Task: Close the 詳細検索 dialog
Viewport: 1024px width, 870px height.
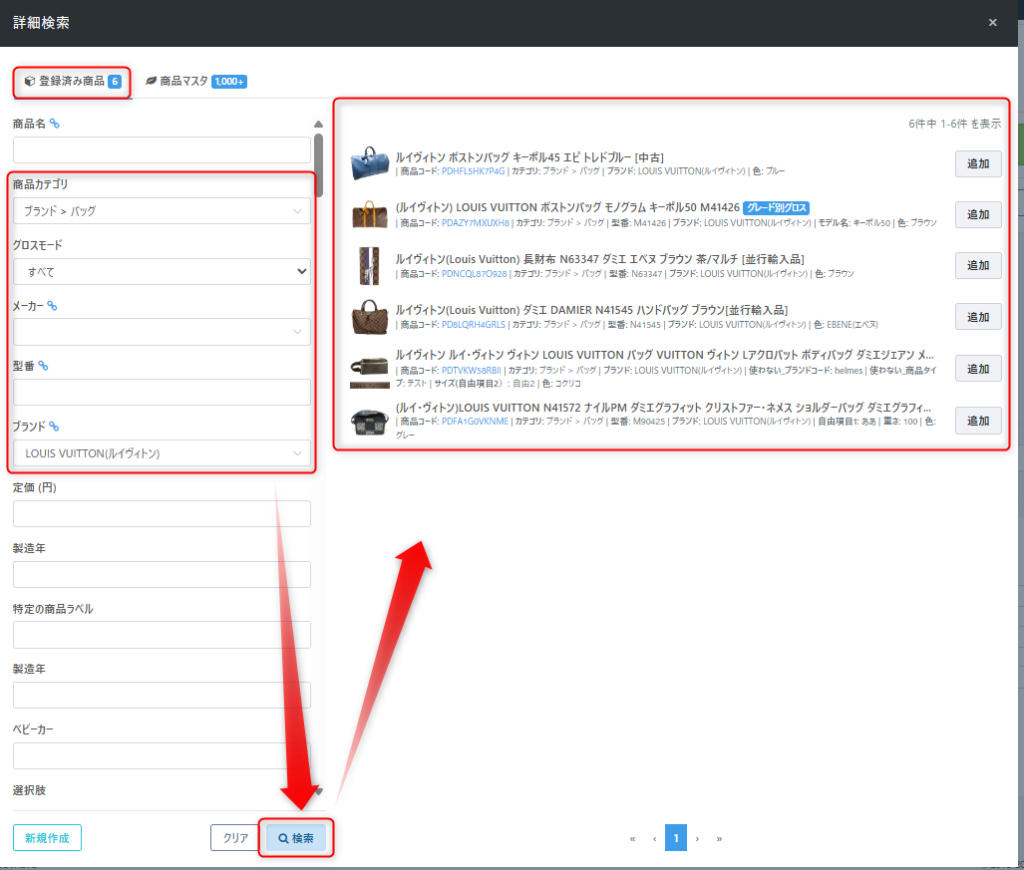Action: 993,23
